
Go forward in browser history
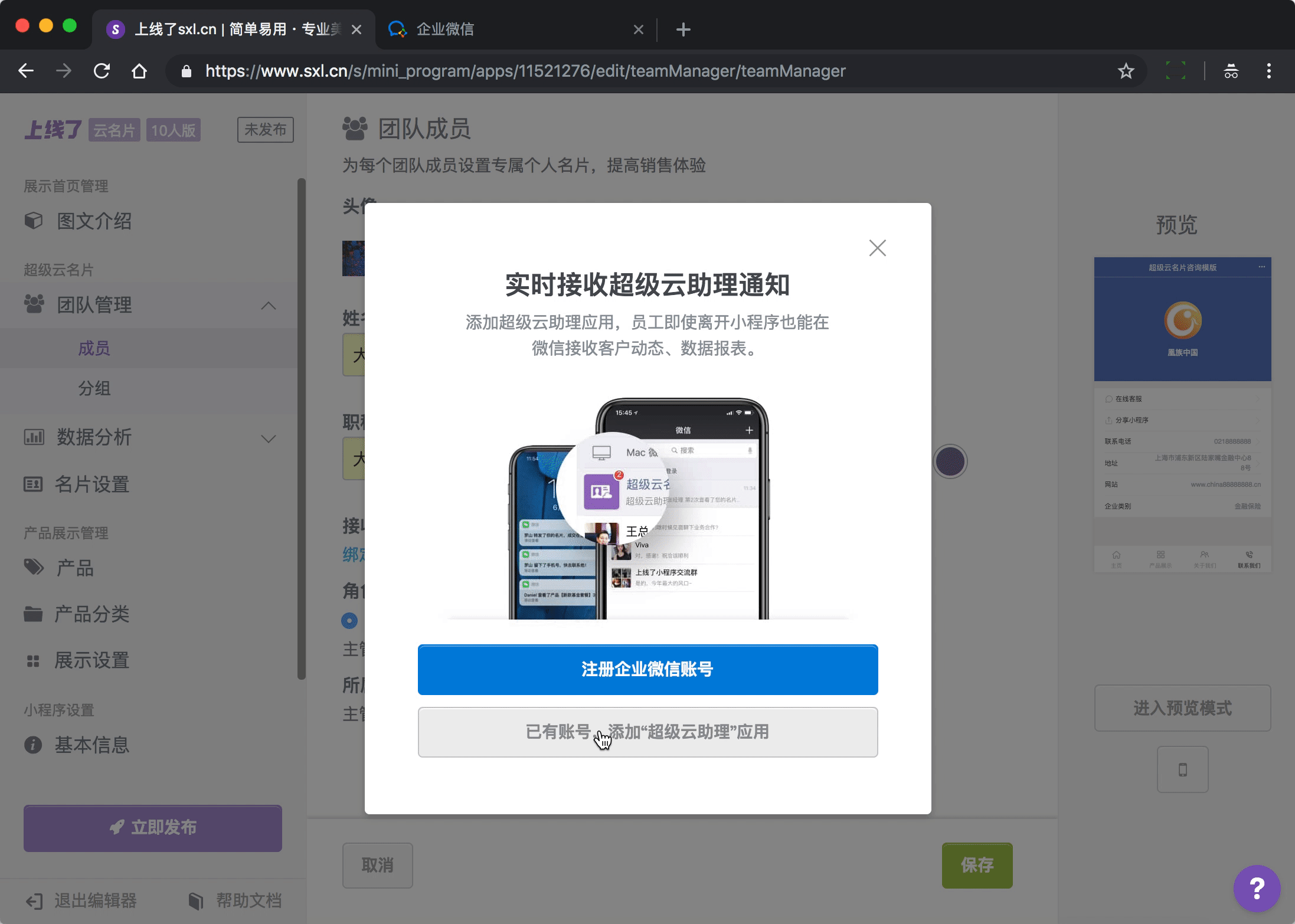click(64, 71)
